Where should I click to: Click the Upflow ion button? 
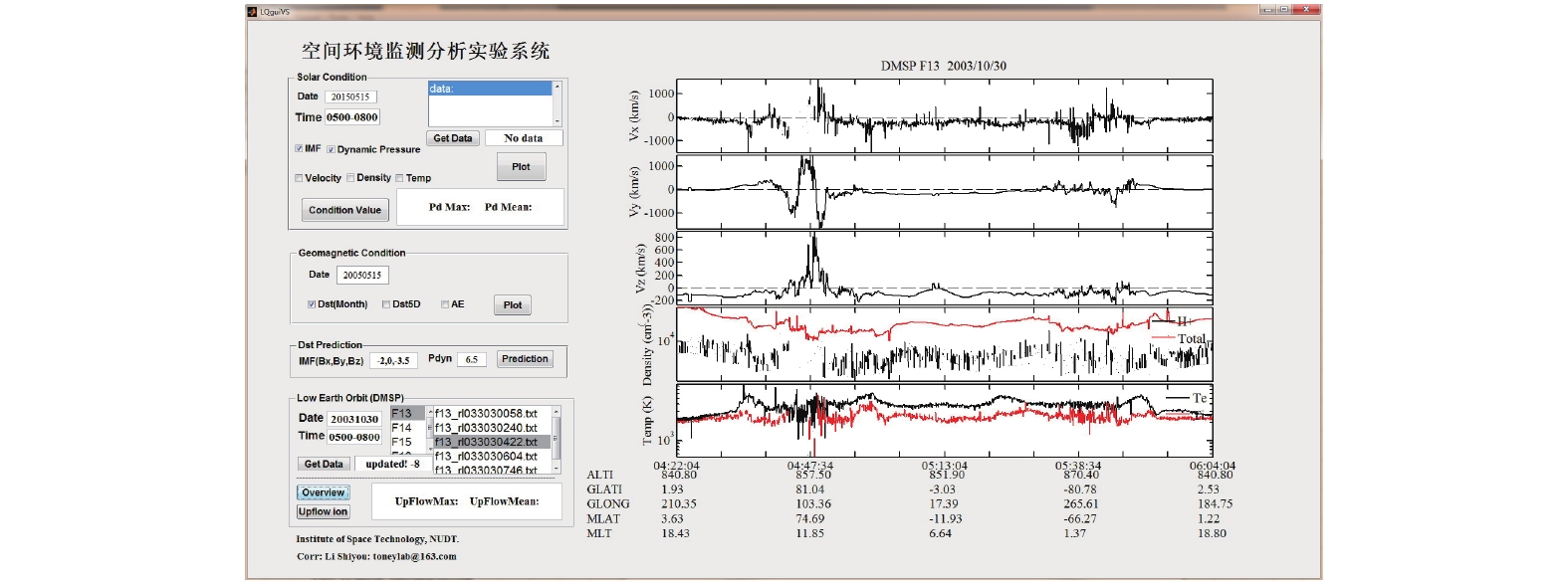click(x=324, y=511)
